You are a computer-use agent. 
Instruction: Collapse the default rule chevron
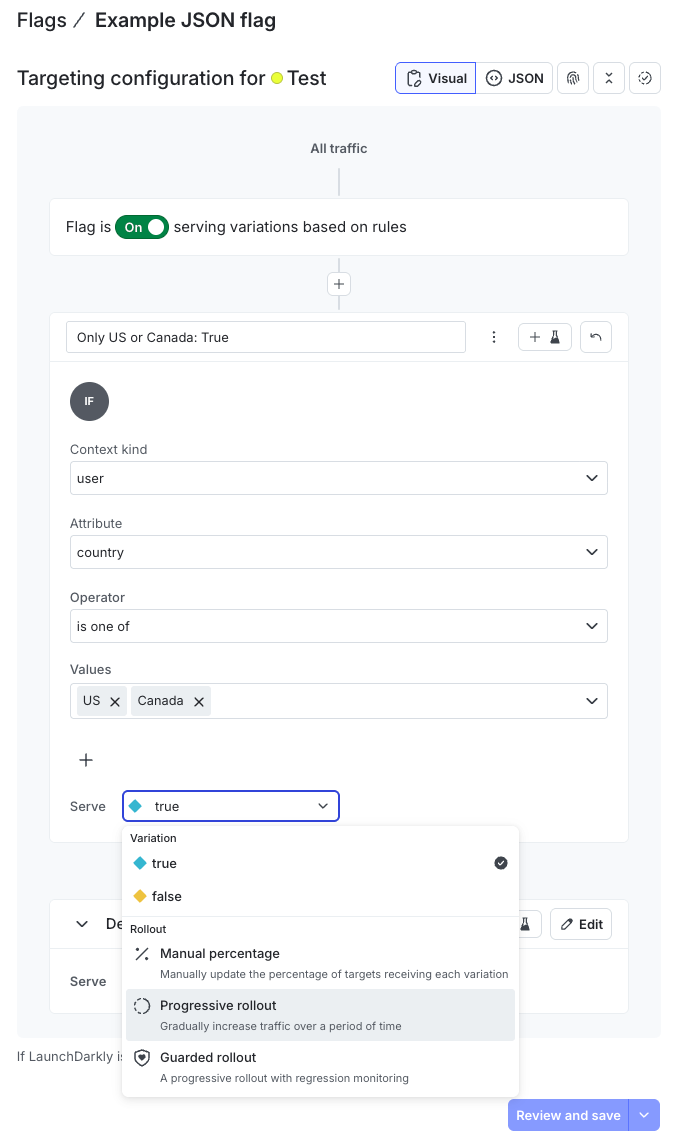click(x=82, y=924)
